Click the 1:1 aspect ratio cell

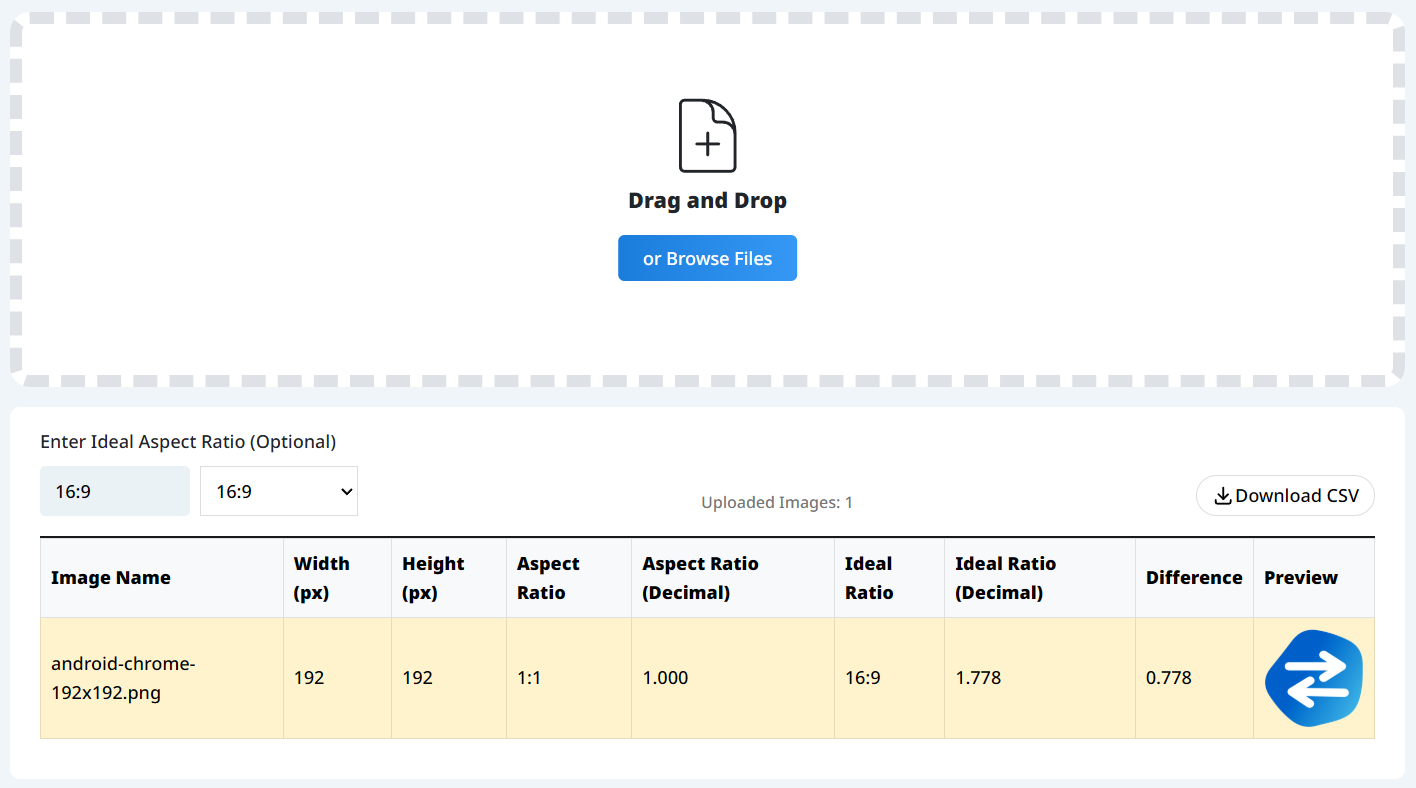(569, 678)
